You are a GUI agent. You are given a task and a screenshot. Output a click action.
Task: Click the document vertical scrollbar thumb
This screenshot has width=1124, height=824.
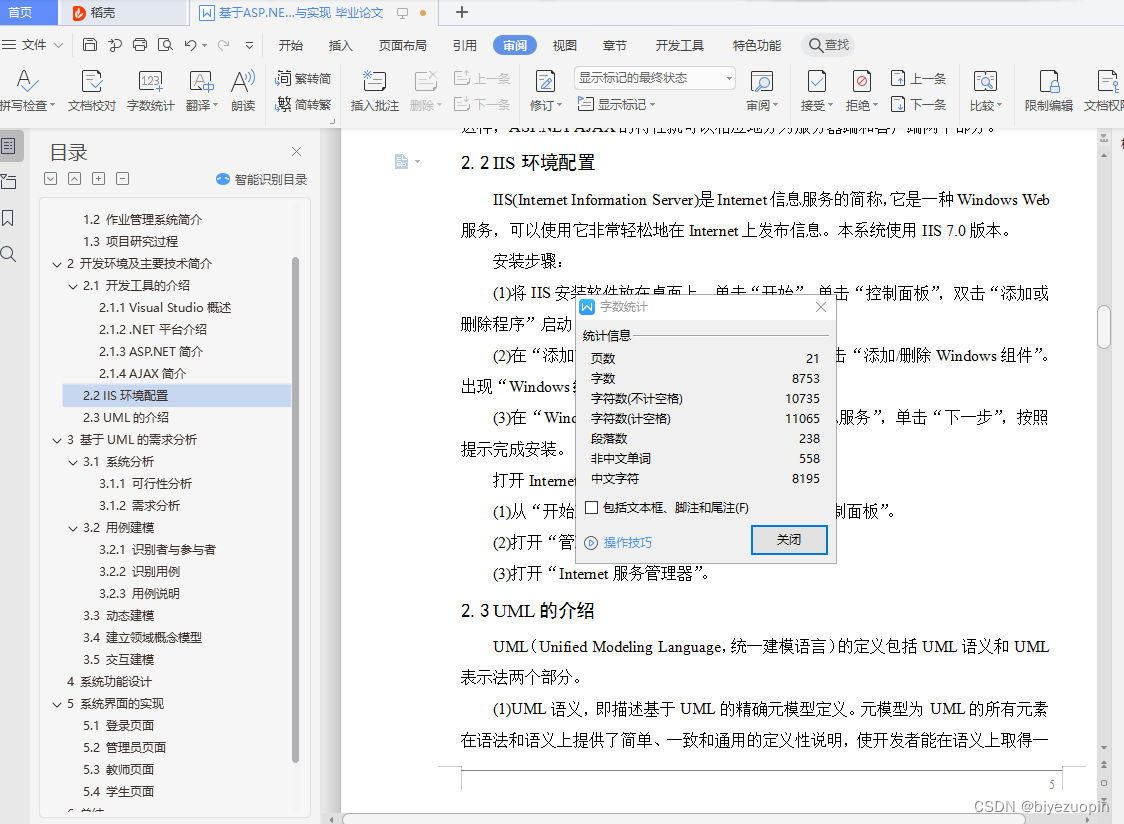(1104, 326)
